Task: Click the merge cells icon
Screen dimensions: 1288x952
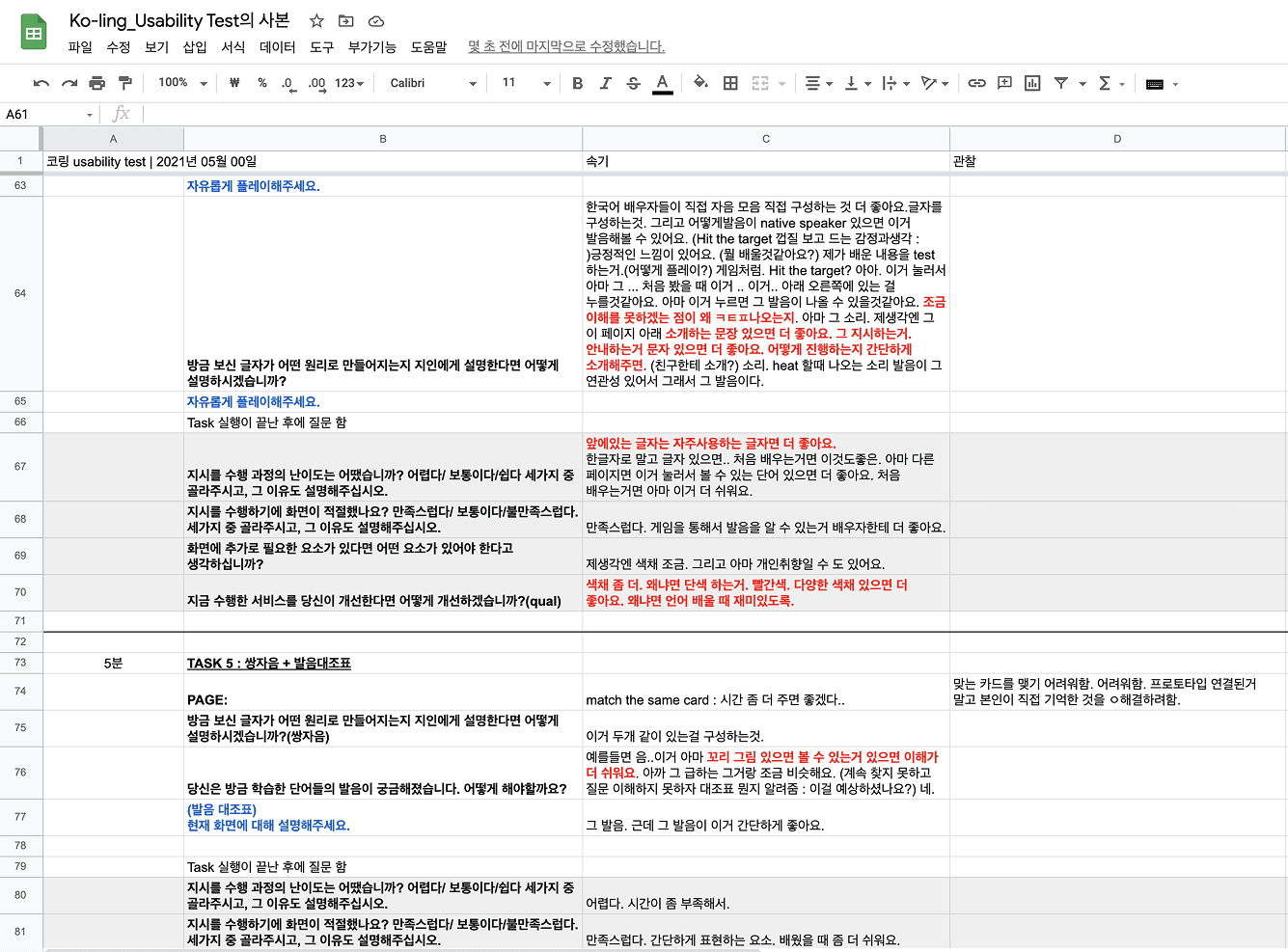Action: tap(760, 84)
